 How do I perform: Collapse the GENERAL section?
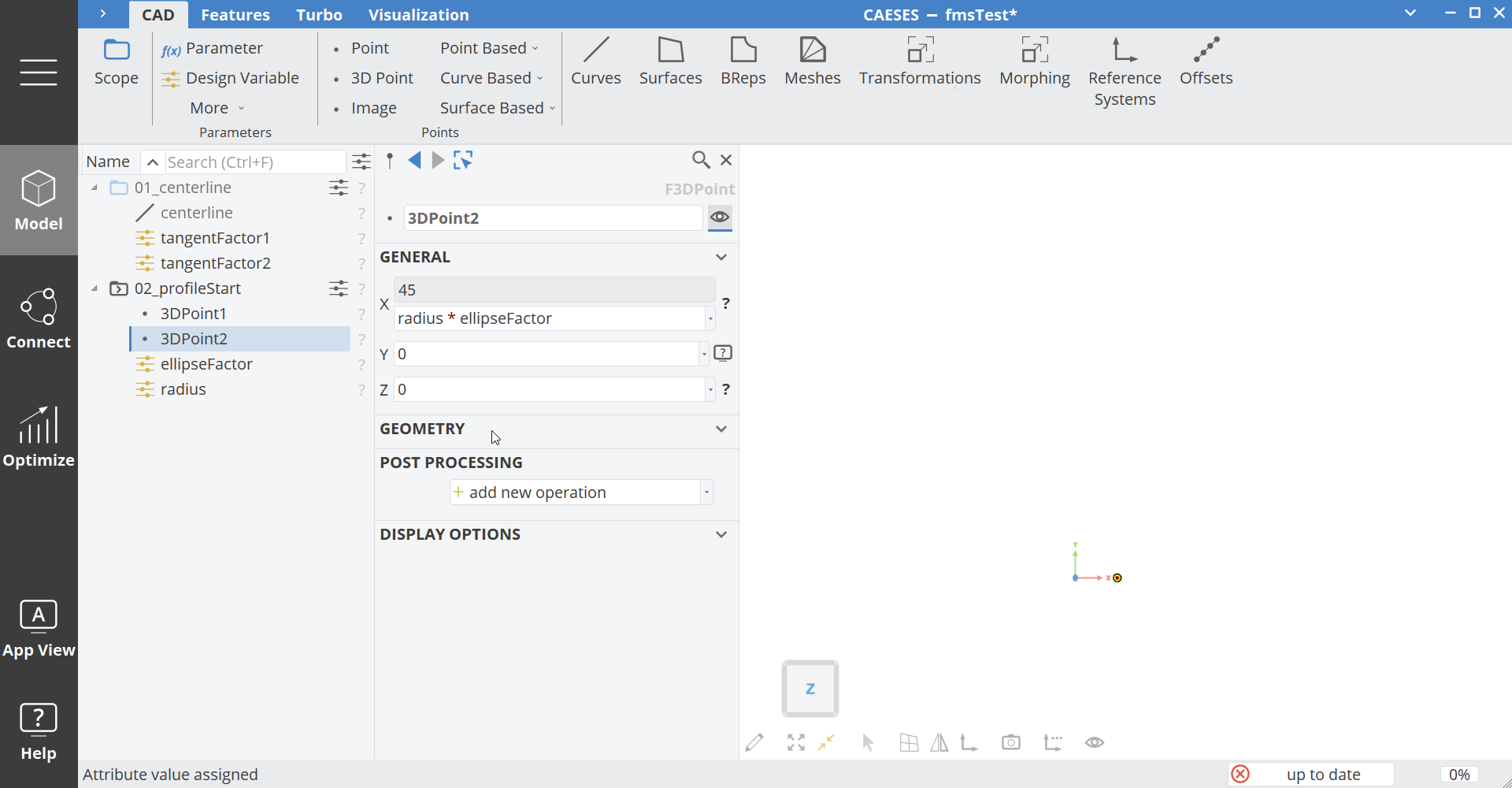(x=721, y=256)
